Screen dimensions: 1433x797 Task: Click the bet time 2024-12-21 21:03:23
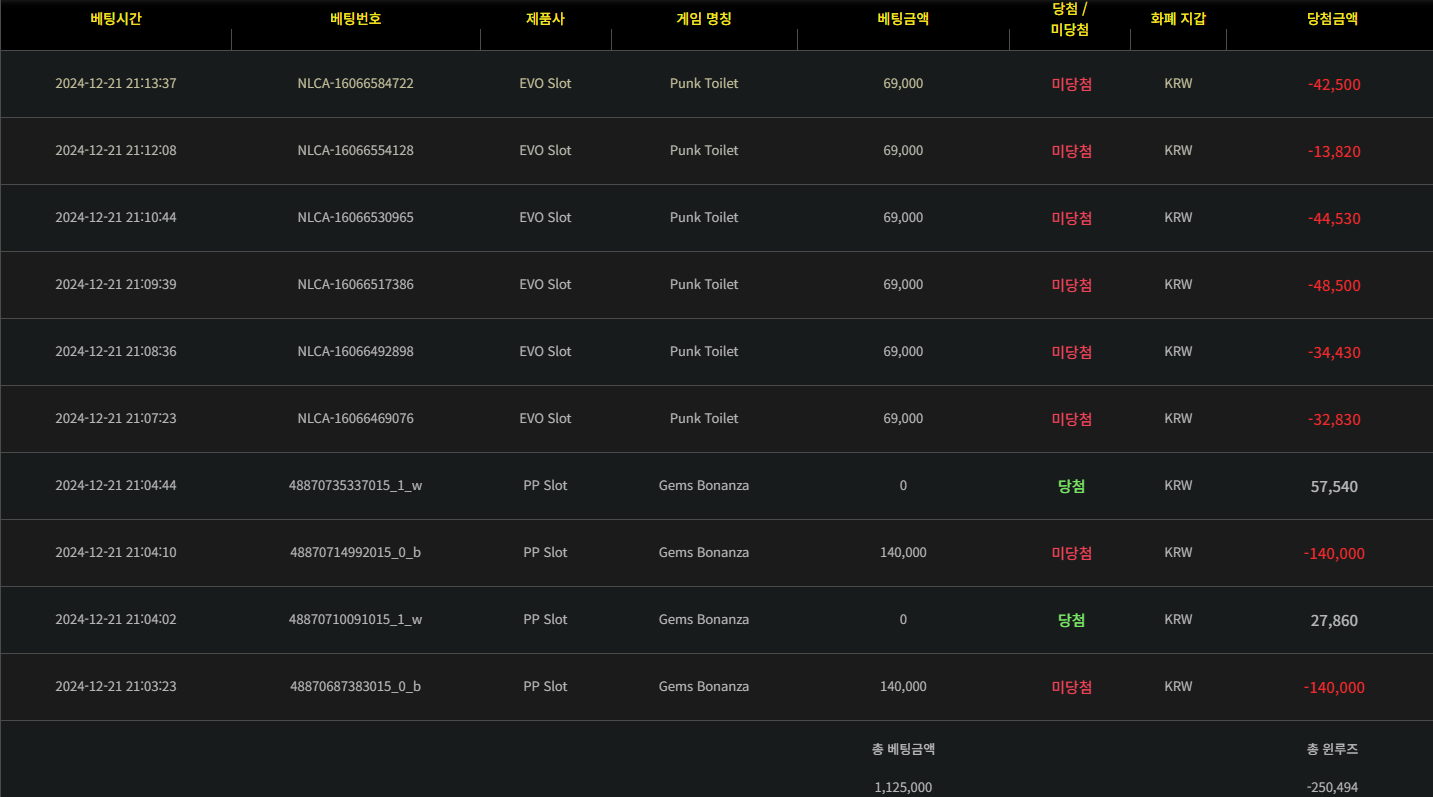(116, 687)
